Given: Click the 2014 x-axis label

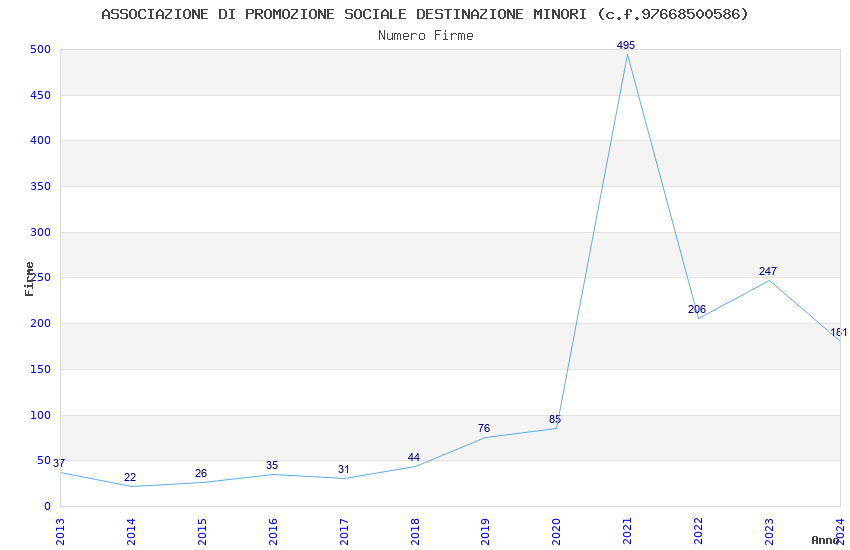Looking at the screenshot, I should pos(131,532).
